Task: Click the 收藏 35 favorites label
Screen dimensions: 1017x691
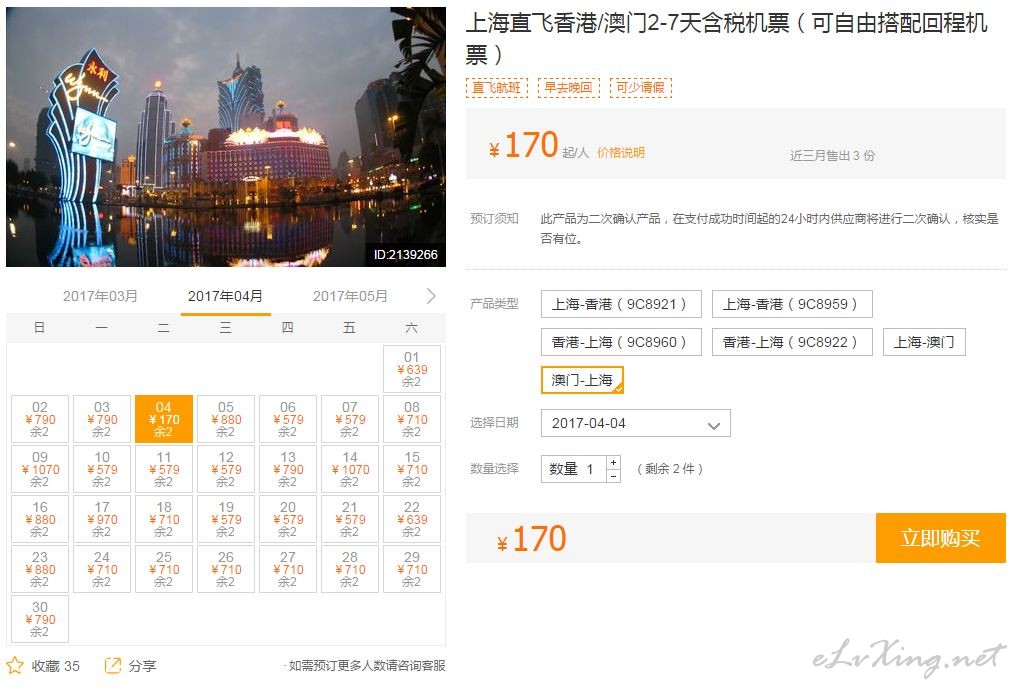Action: 56,666
